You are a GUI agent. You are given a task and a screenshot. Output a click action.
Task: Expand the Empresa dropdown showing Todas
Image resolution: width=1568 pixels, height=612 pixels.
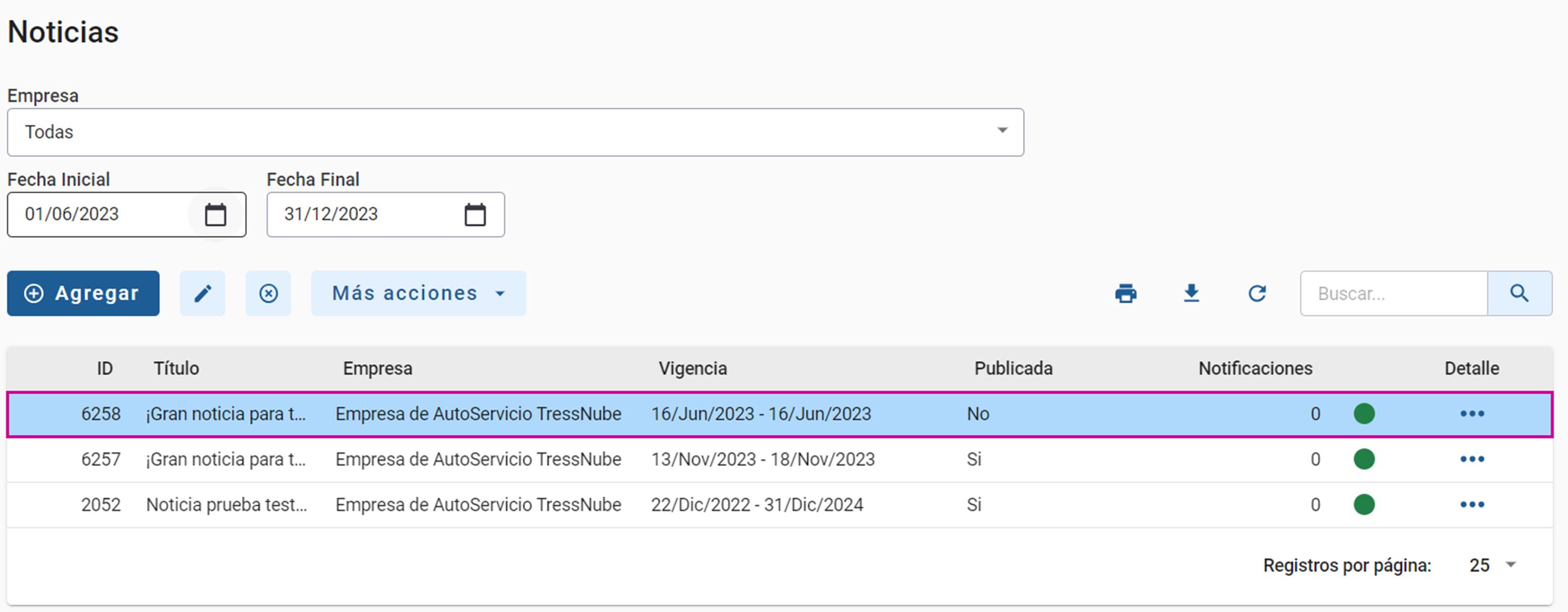[1002, 131]
